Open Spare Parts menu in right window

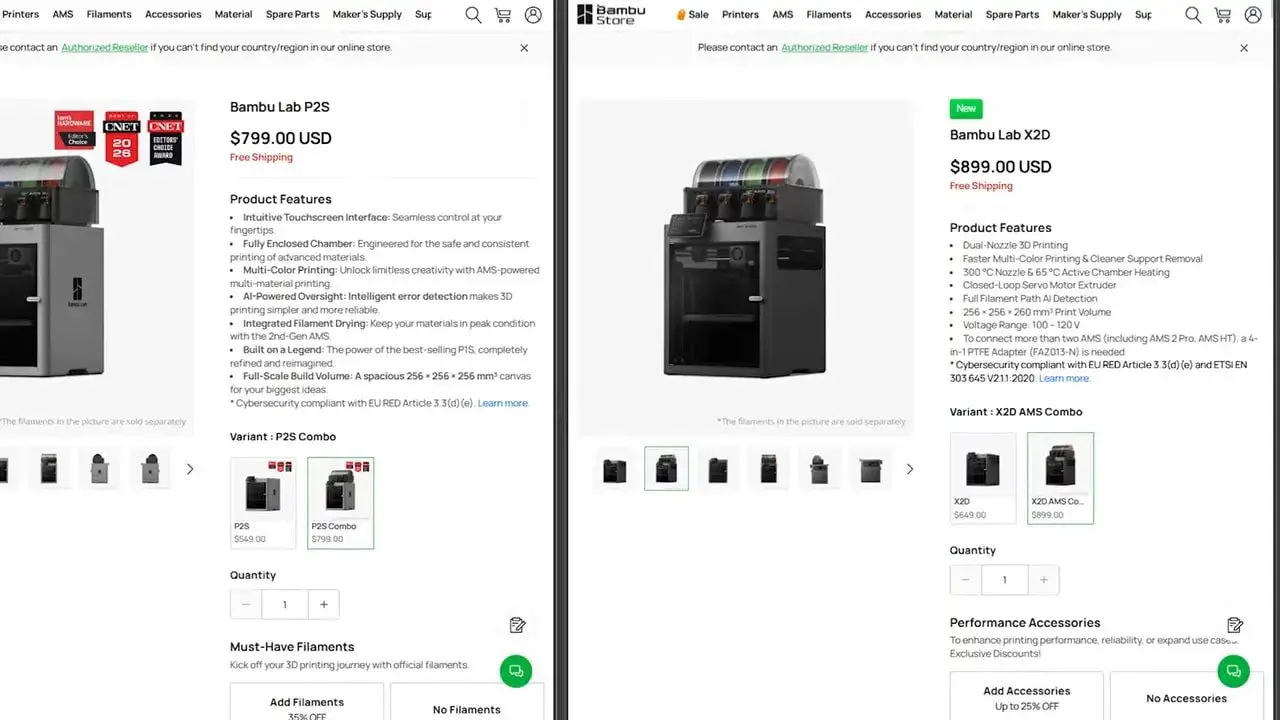(1013, 15)
